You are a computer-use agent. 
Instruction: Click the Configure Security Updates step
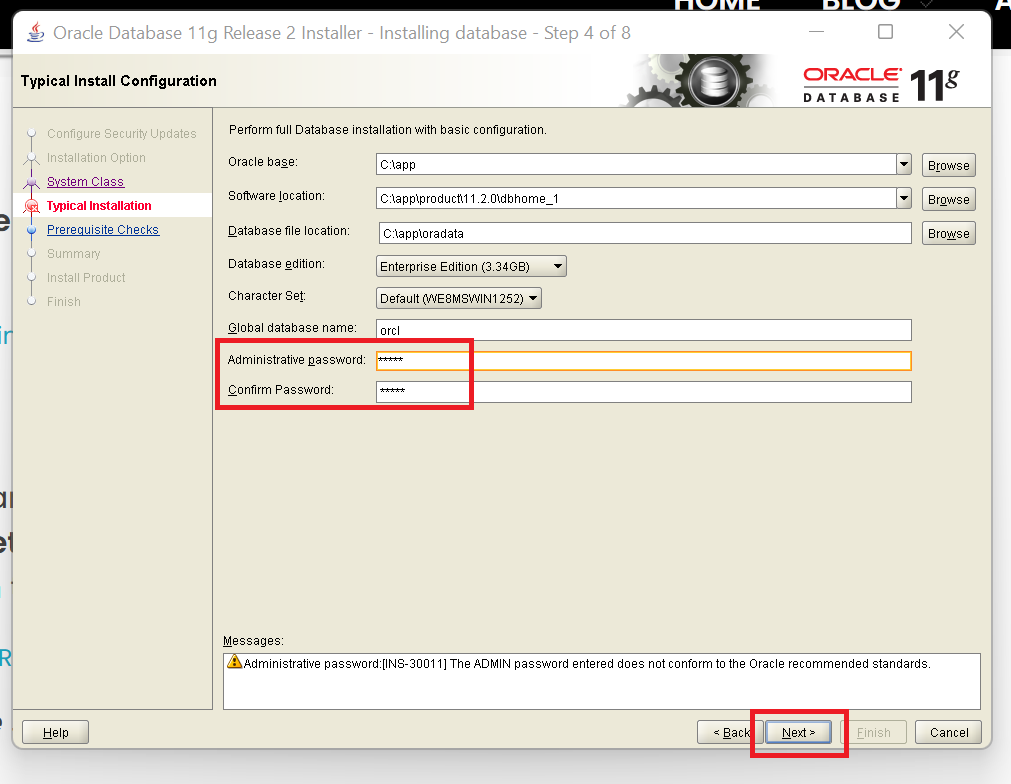click(x=121, y=133)
